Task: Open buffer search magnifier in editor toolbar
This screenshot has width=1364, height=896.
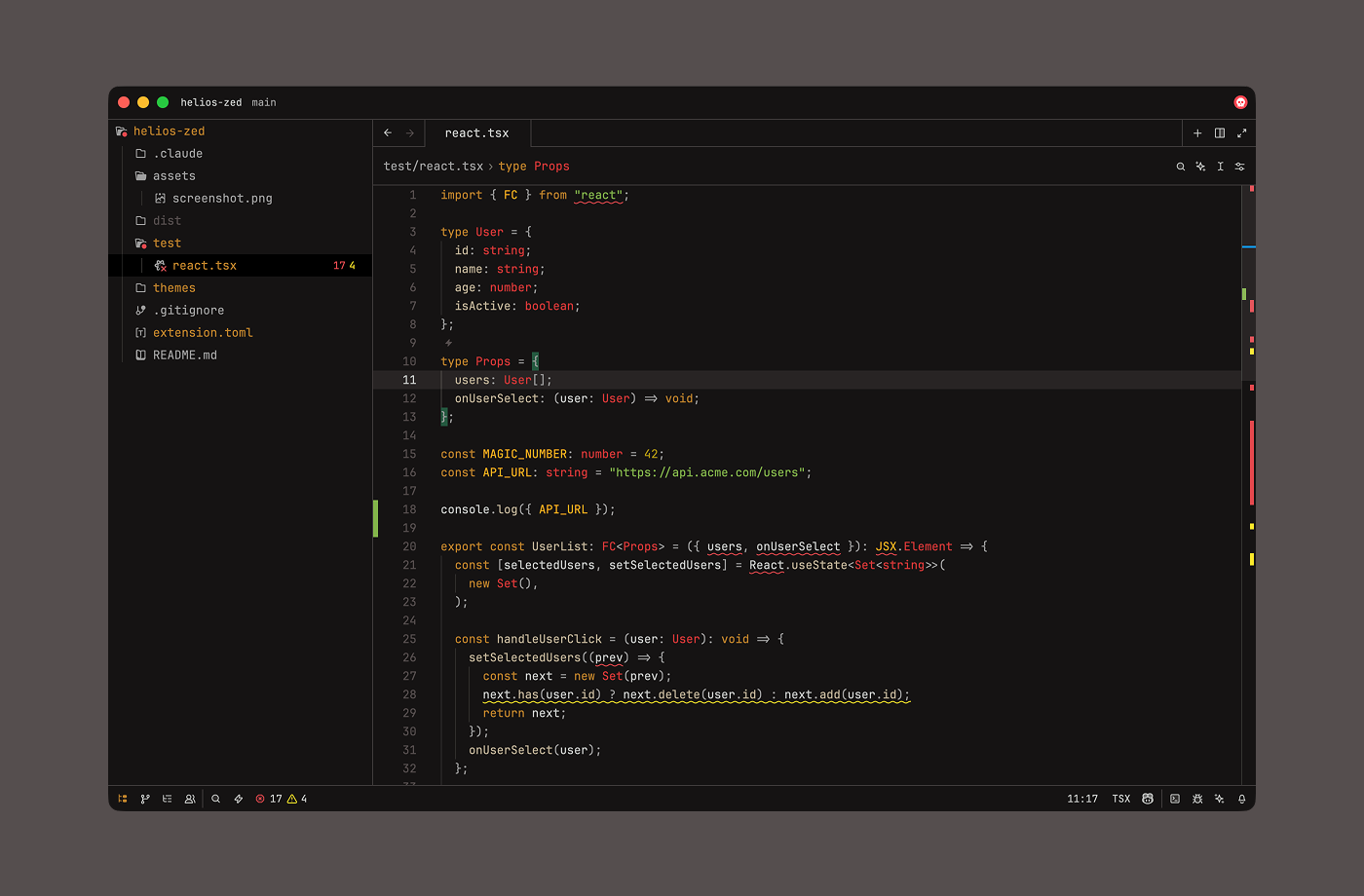Action: [1181, 167]
